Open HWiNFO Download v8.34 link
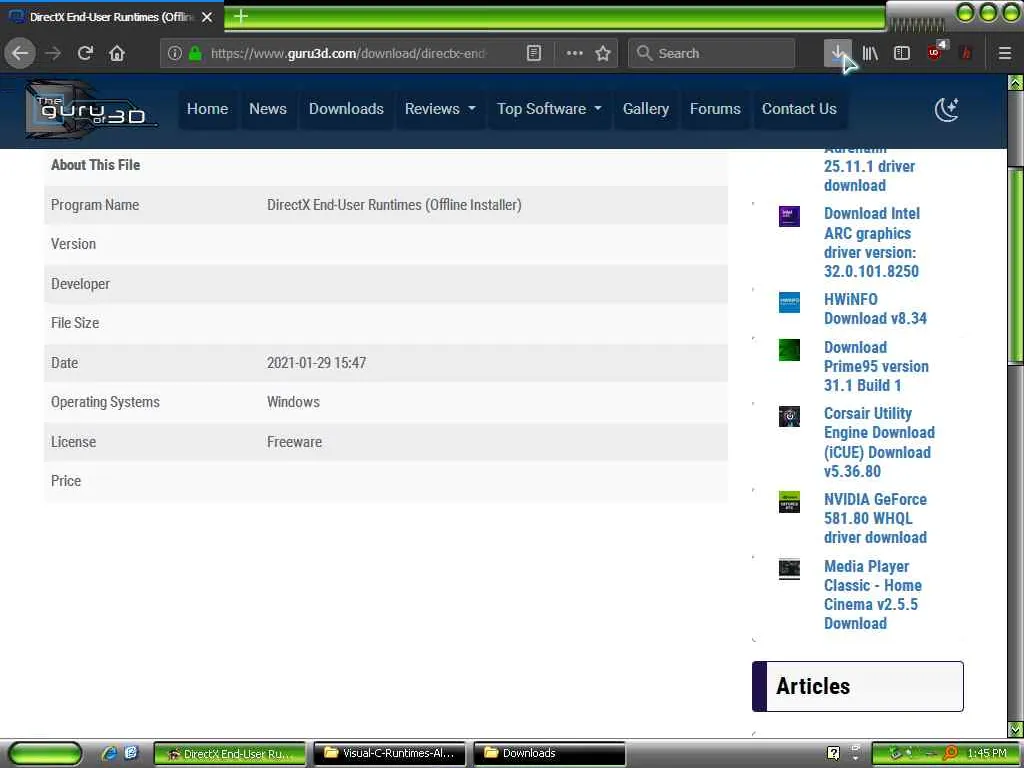 pos(875,309)
